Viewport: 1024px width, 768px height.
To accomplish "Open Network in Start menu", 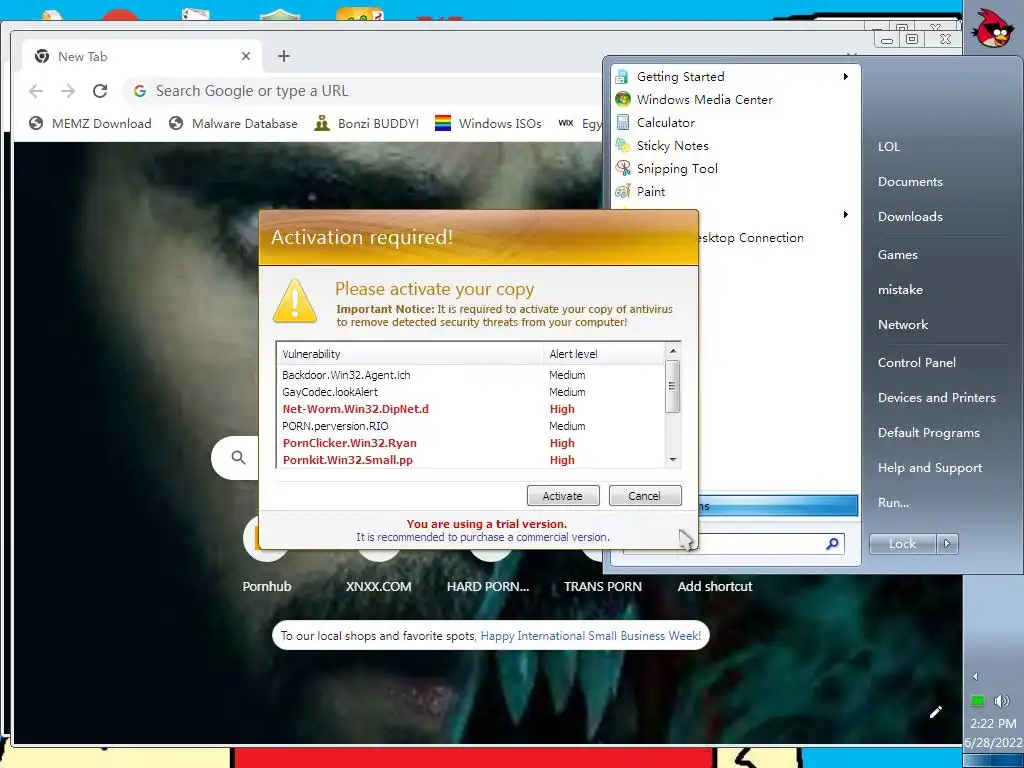I will pyautogui.click(x=903, y=325).
